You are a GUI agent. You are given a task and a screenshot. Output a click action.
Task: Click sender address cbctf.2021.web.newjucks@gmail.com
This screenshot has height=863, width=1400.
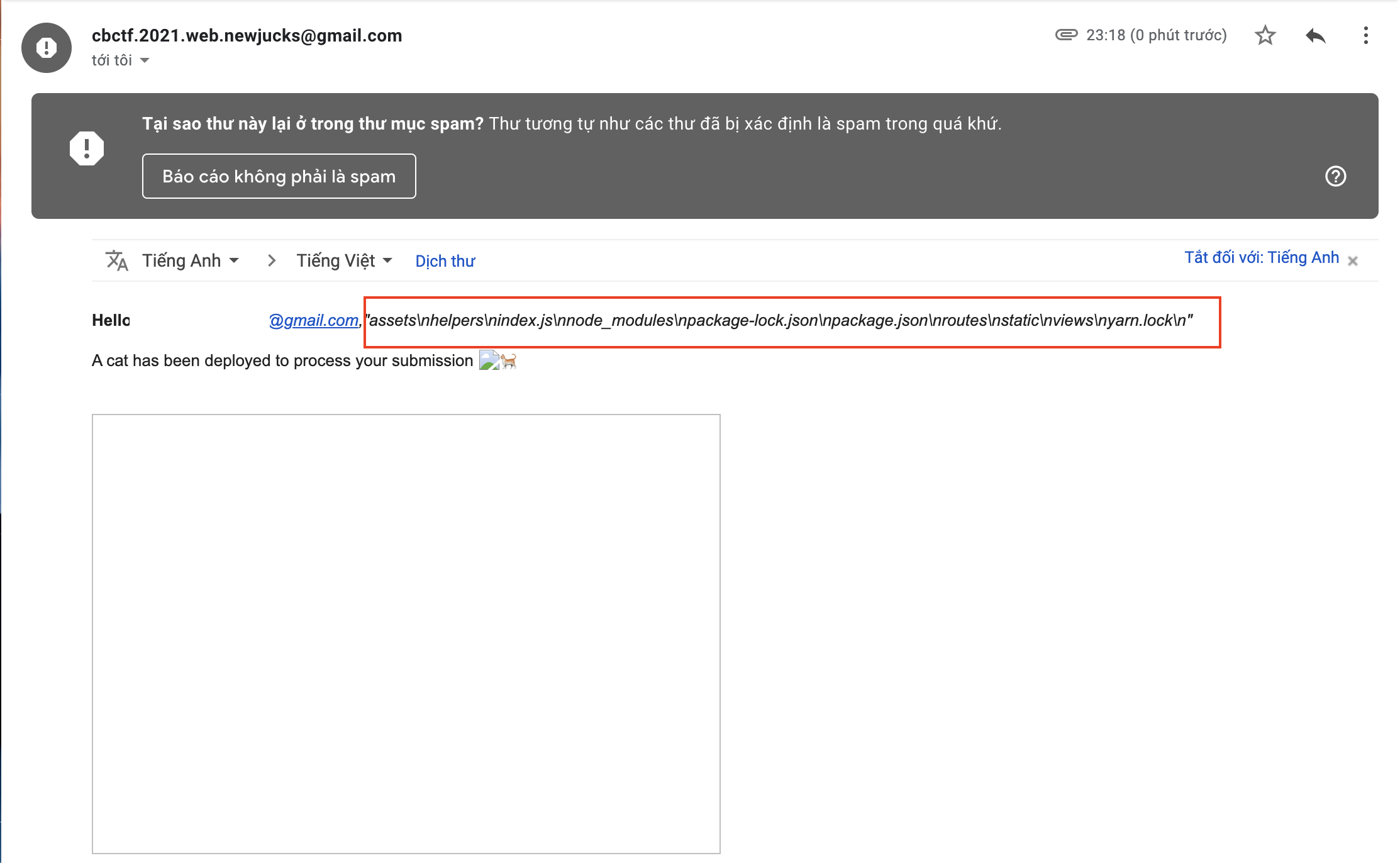247,36
